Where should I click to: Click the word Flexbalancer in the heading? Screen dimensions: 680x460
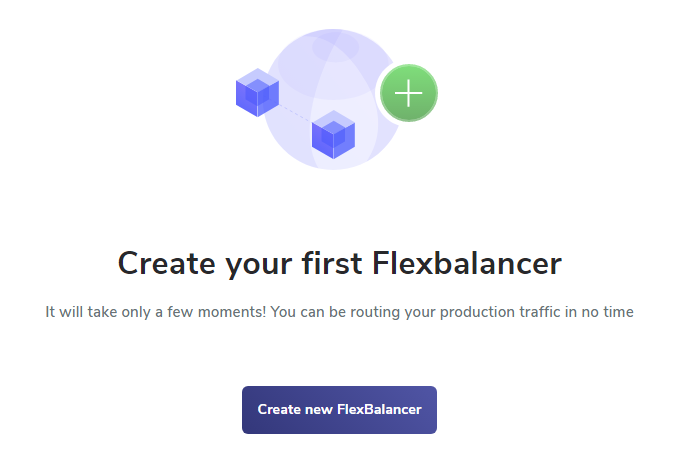coord(467,263)
